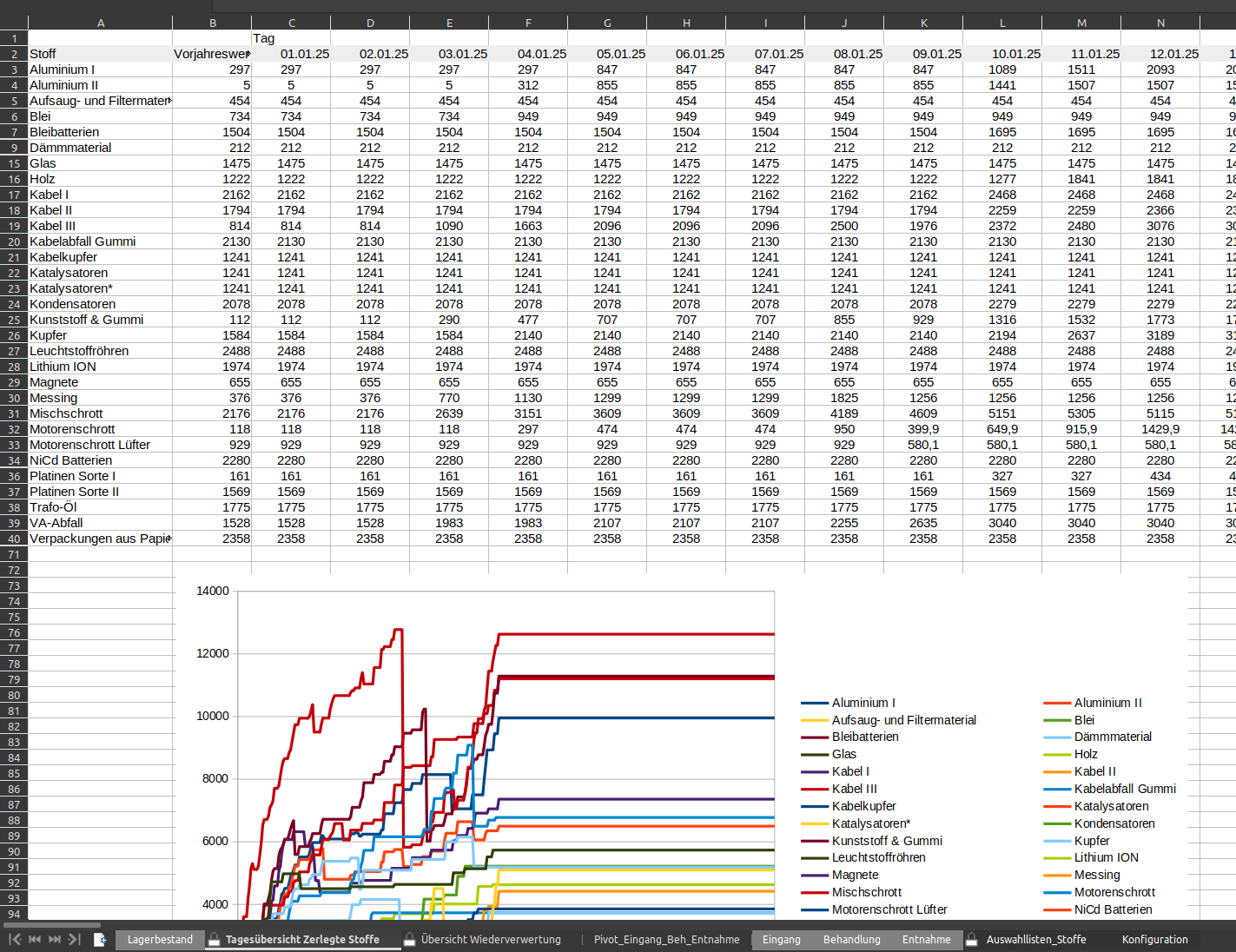This screenshot has height=952, width=1236.
Task: Add a new sheet with the plus icon
Action: click(x=100, y=939)
